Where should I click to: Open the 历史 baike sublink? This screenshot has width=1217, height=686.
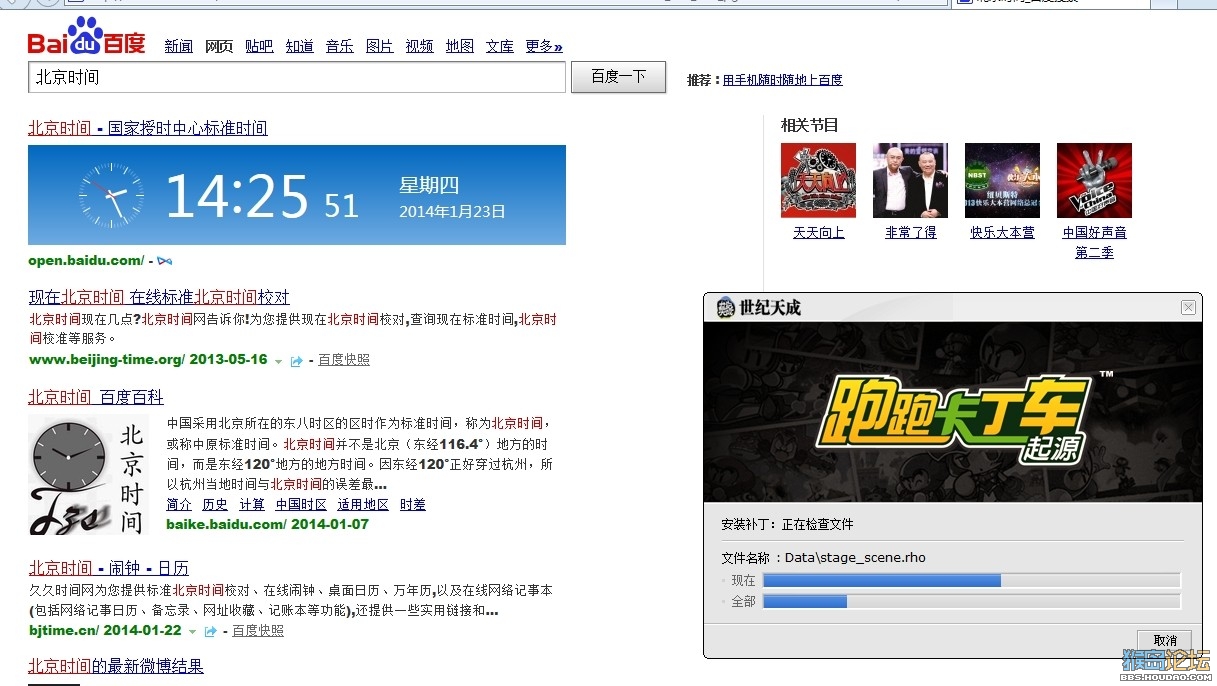[x=215, y=505]
